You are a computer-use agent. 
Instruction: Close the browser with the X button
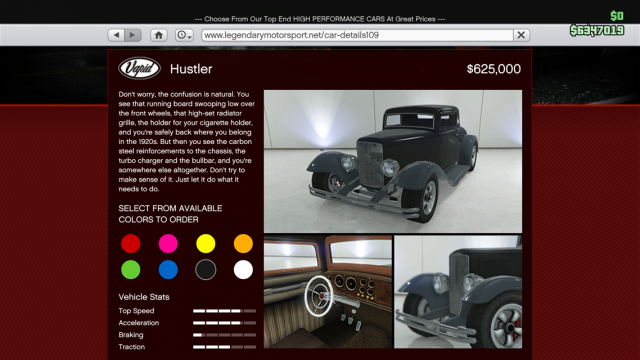[x=521, y=35]
